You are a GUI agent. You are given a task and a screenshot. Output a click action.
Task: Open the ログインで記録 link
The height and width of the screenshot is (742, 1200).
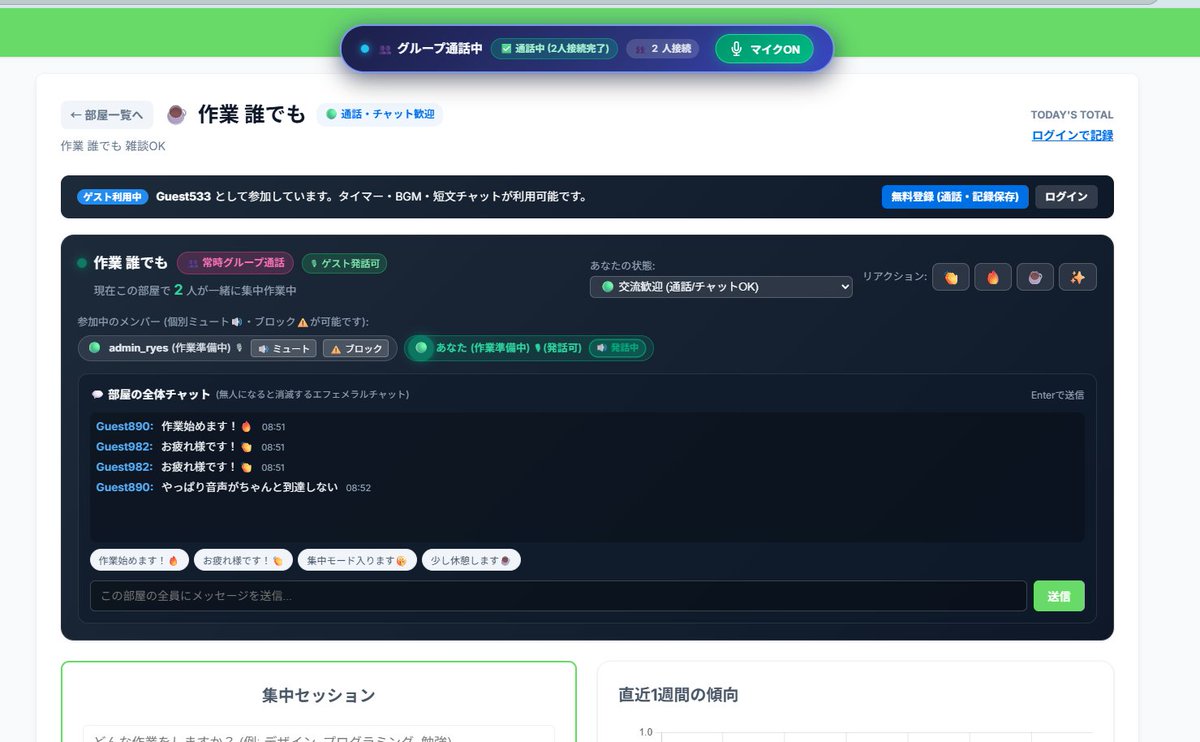pyautogui.click(x=1072, y=135)
